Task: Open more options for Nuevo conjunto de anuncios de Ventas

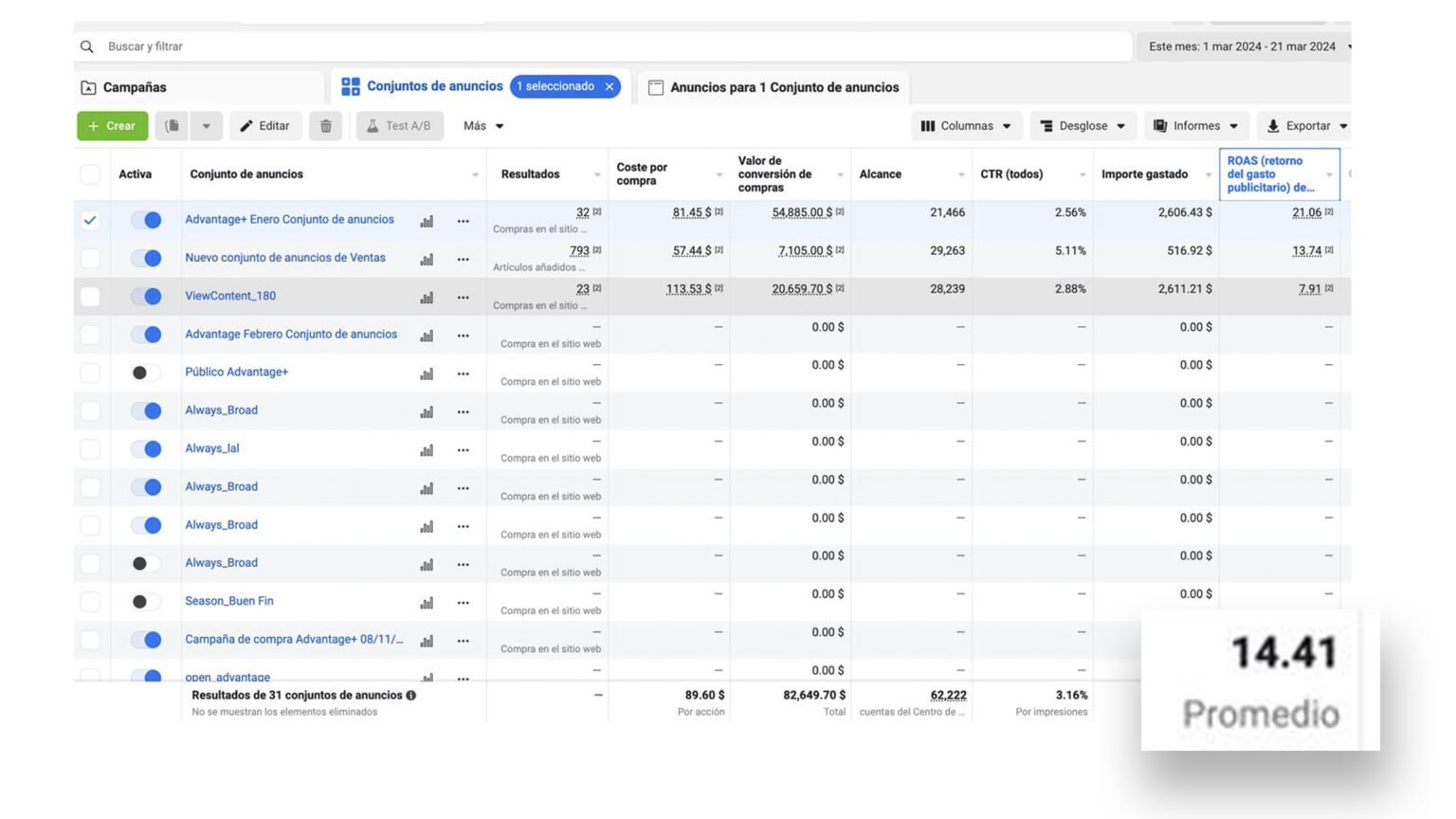Action: [463, 259]
